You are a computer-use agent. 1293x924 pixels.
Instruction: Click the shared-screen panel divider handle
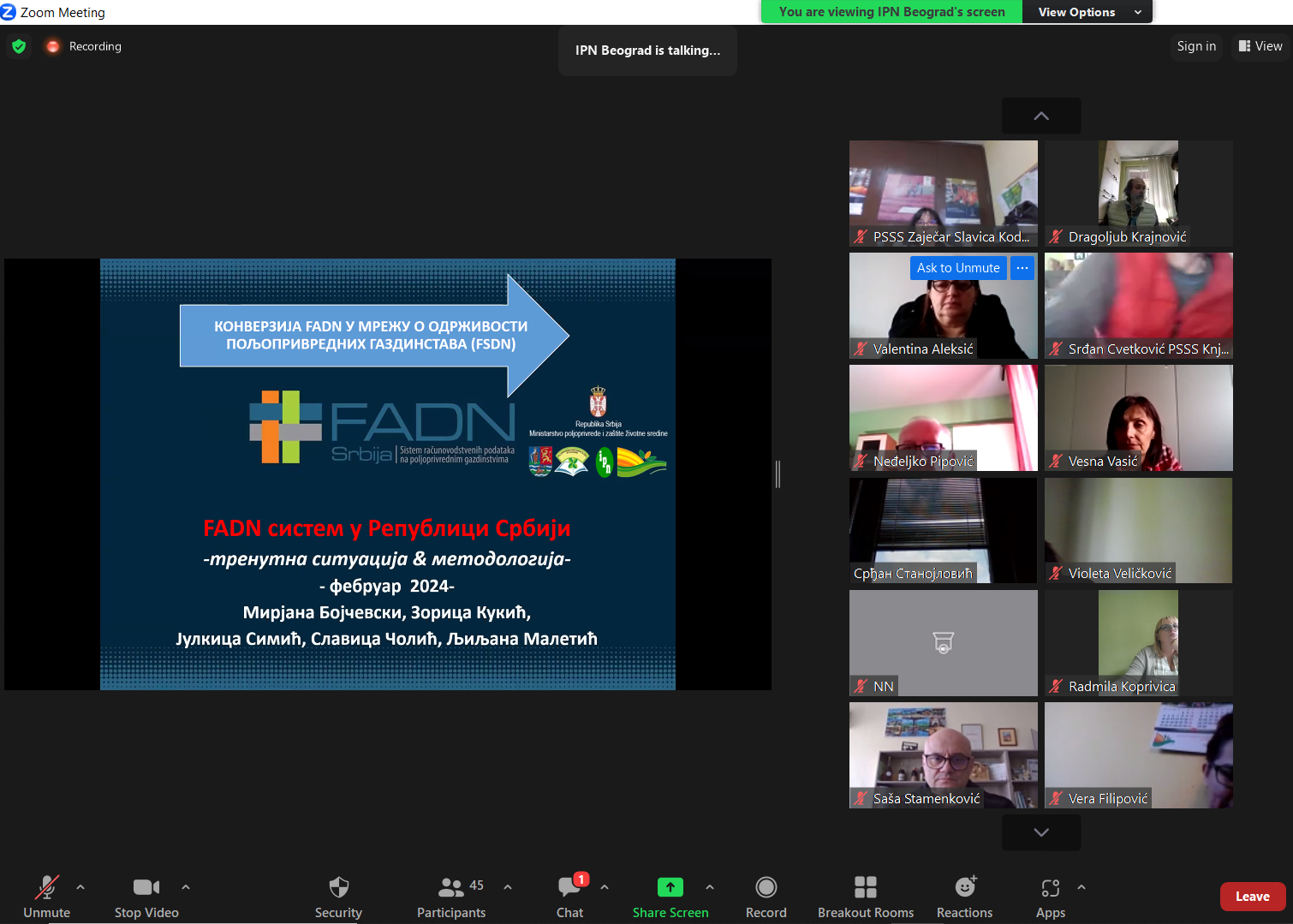(x=778, y=474)
